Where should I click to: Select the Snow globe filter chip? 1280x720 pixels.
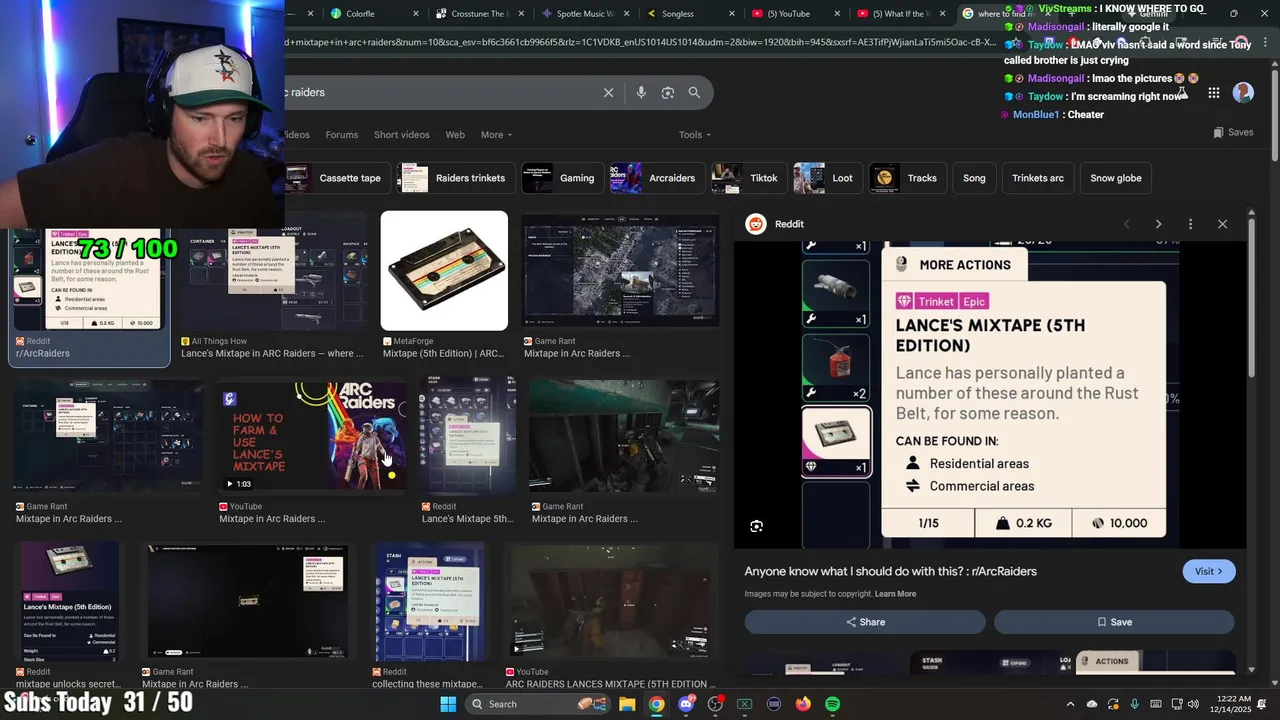tap(1115, 178)
